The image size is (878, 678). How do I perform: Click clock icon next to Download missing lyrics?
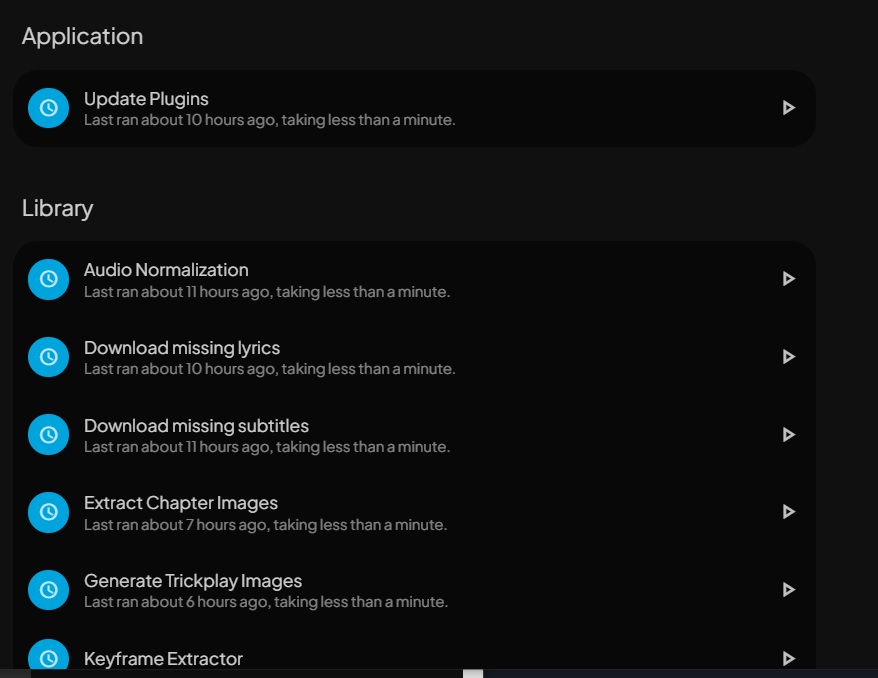pos(48,357)
